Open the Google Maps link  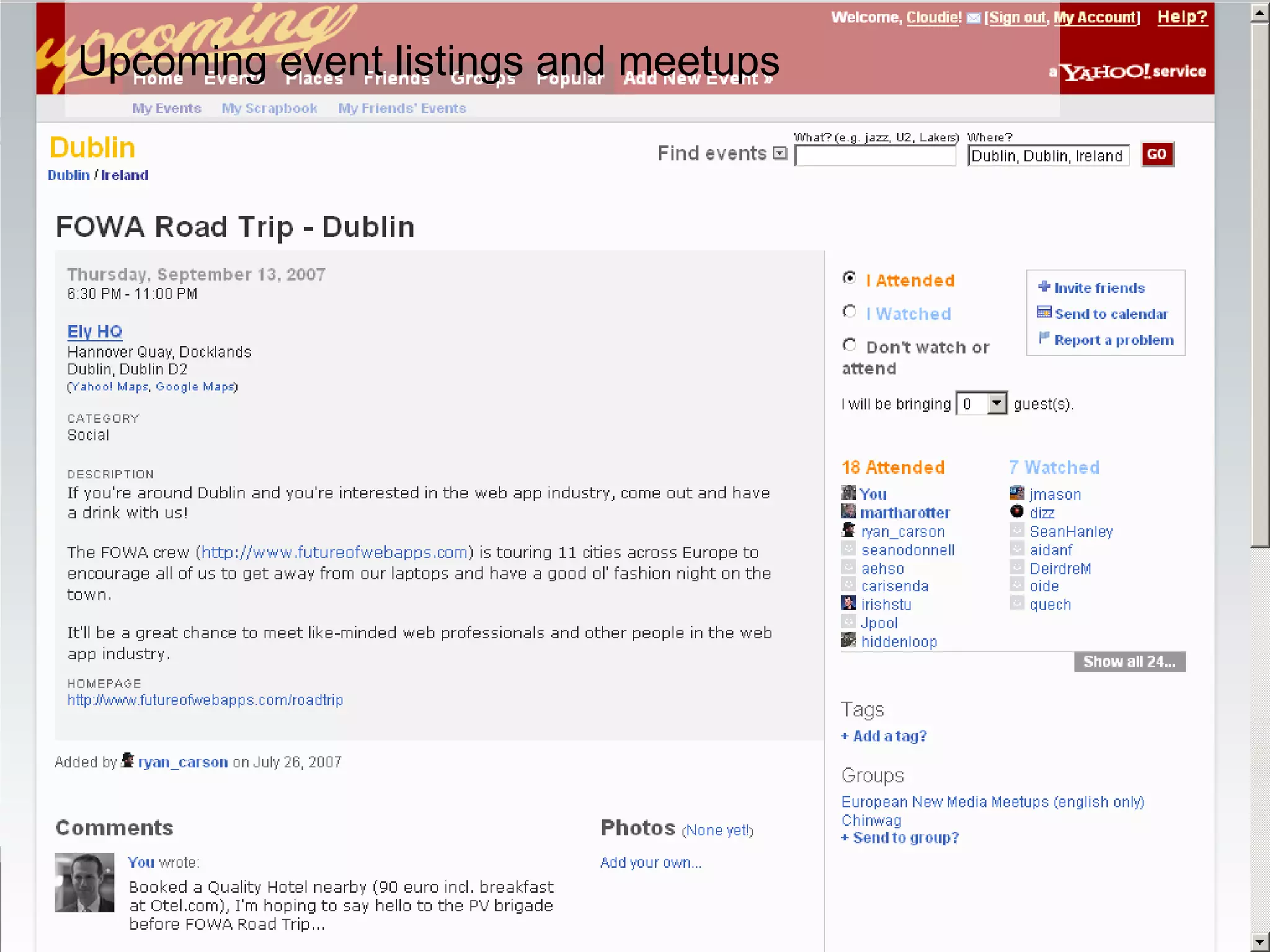pos(195,387)
